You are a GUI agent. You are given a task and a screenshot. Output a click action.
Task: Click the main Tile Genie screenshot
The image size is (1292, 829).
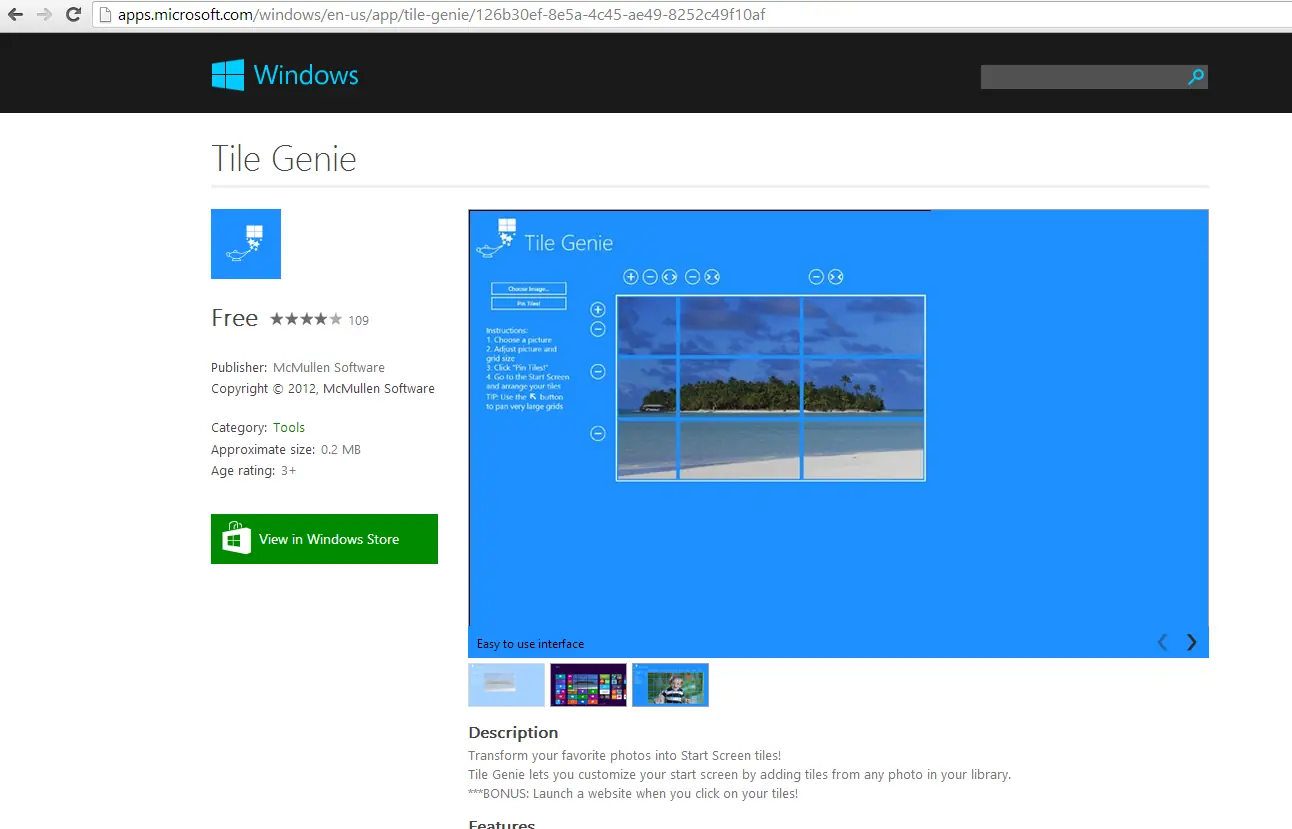(838, 433)
